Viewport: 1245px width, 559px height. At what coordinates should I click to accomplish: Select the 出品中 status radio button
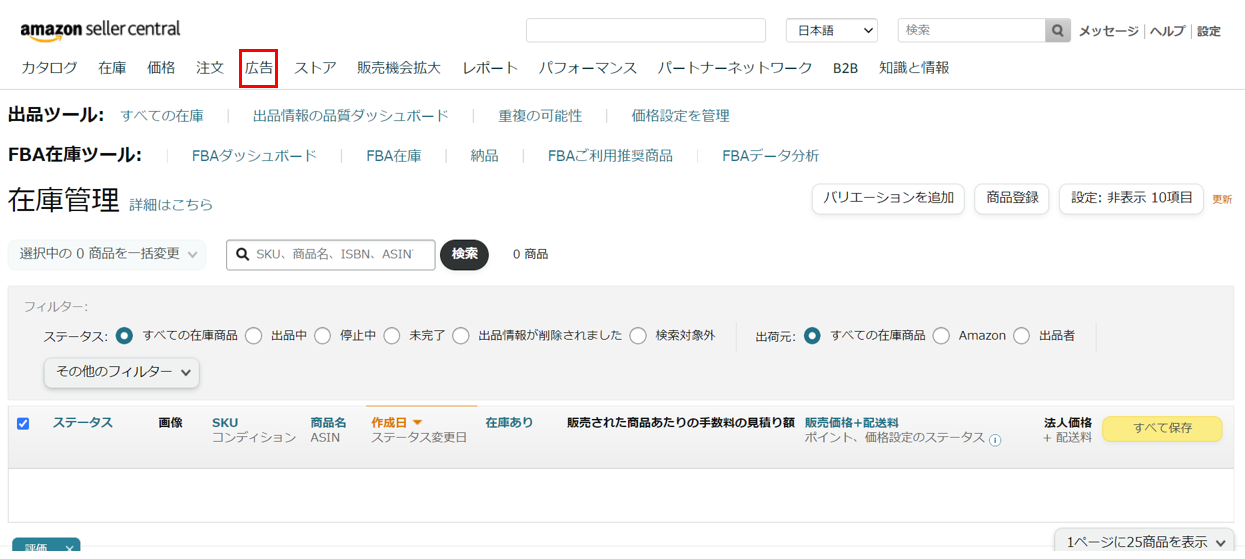253,336
